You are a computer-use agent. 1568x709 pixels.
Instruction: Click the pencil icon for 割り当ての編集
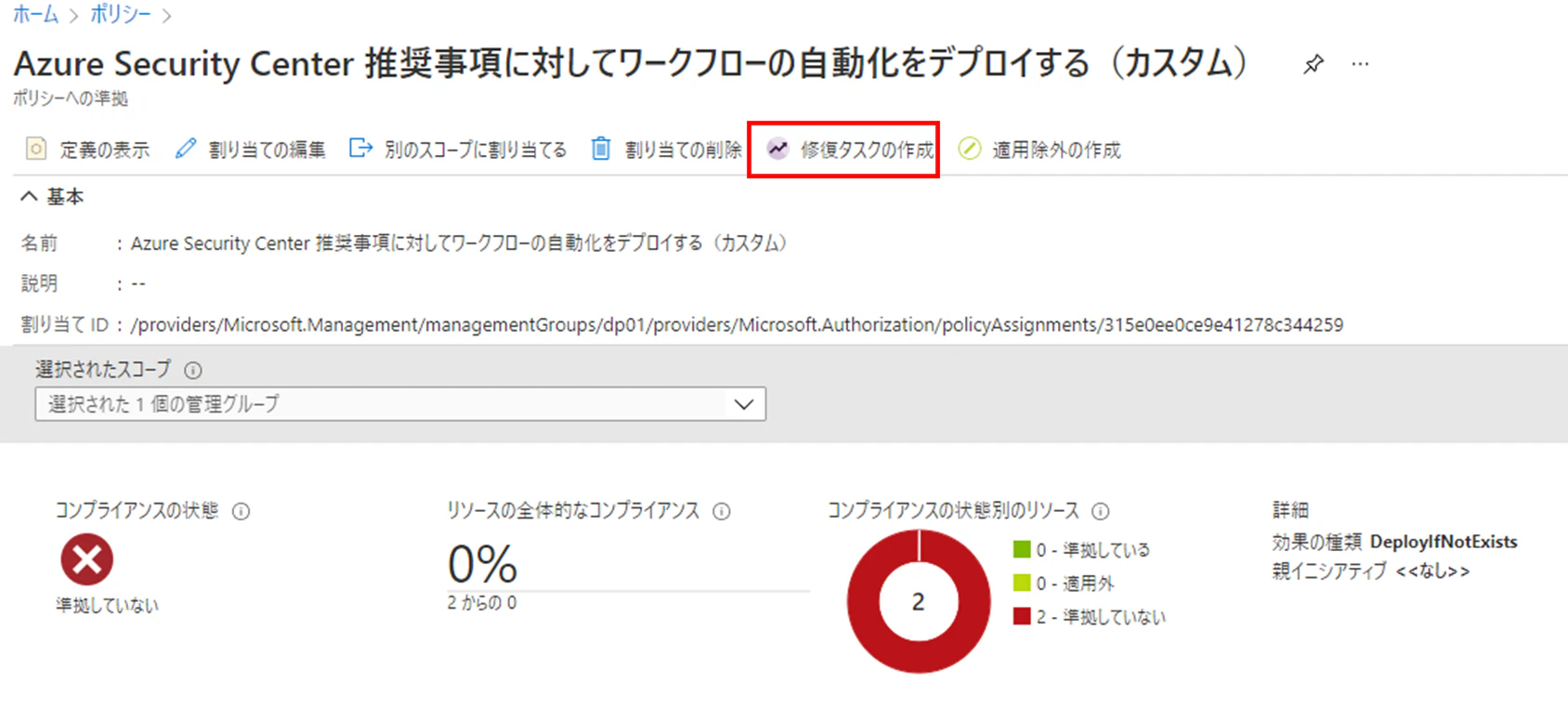186,149
